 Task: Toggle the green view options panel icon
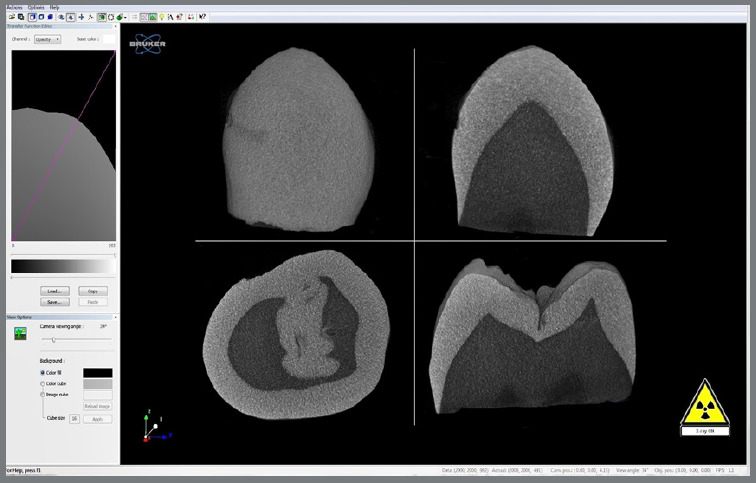point(153,17)
